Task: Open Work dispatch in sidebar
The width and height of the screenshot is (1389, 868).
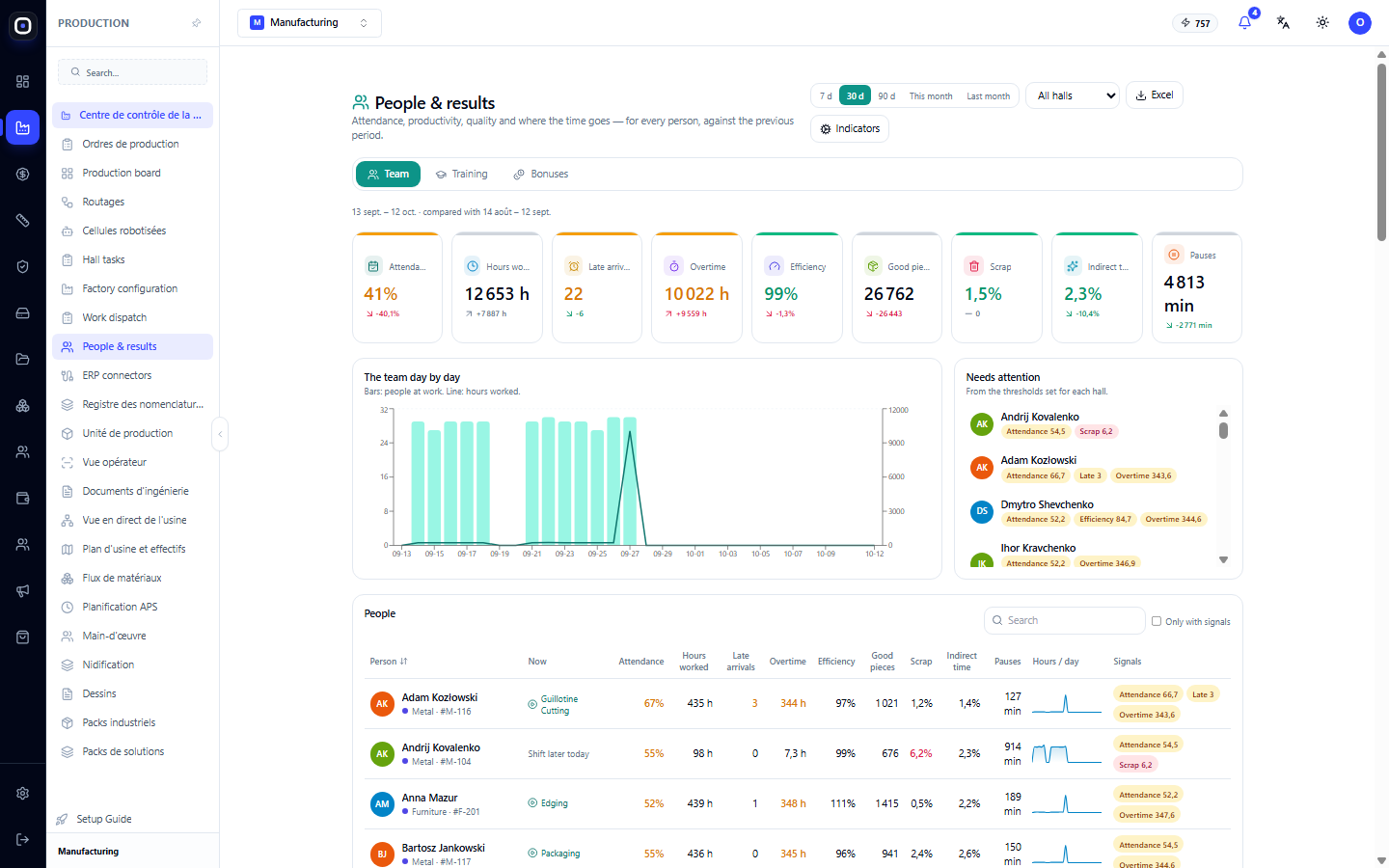Action: point(132,317)
